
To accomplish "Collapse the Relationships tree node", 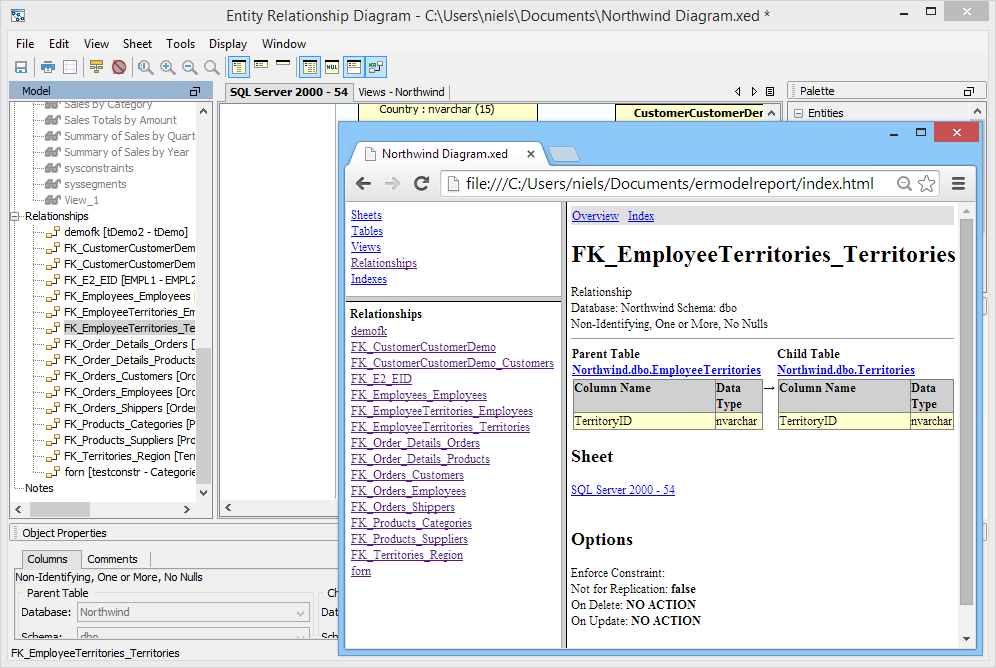I will pyautogui.click(x=15, y=217).
